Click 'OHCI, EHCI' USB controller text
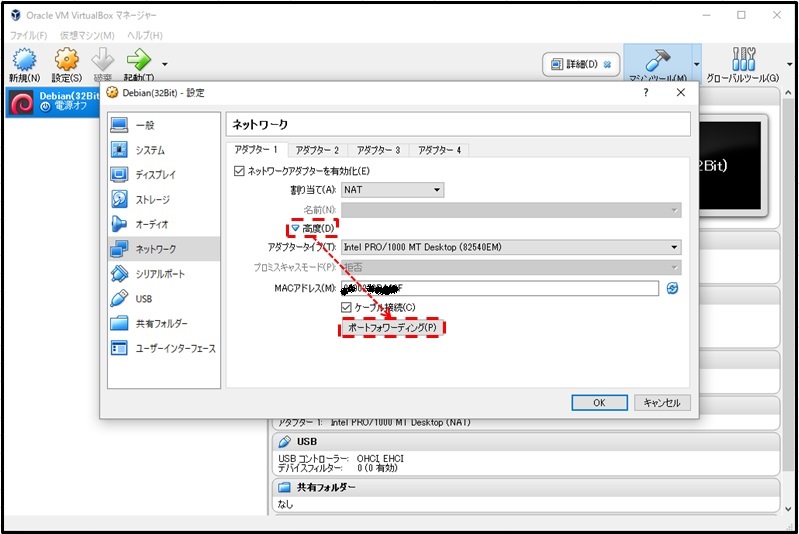The image size is (799, 534). click(x=380, y=459)
